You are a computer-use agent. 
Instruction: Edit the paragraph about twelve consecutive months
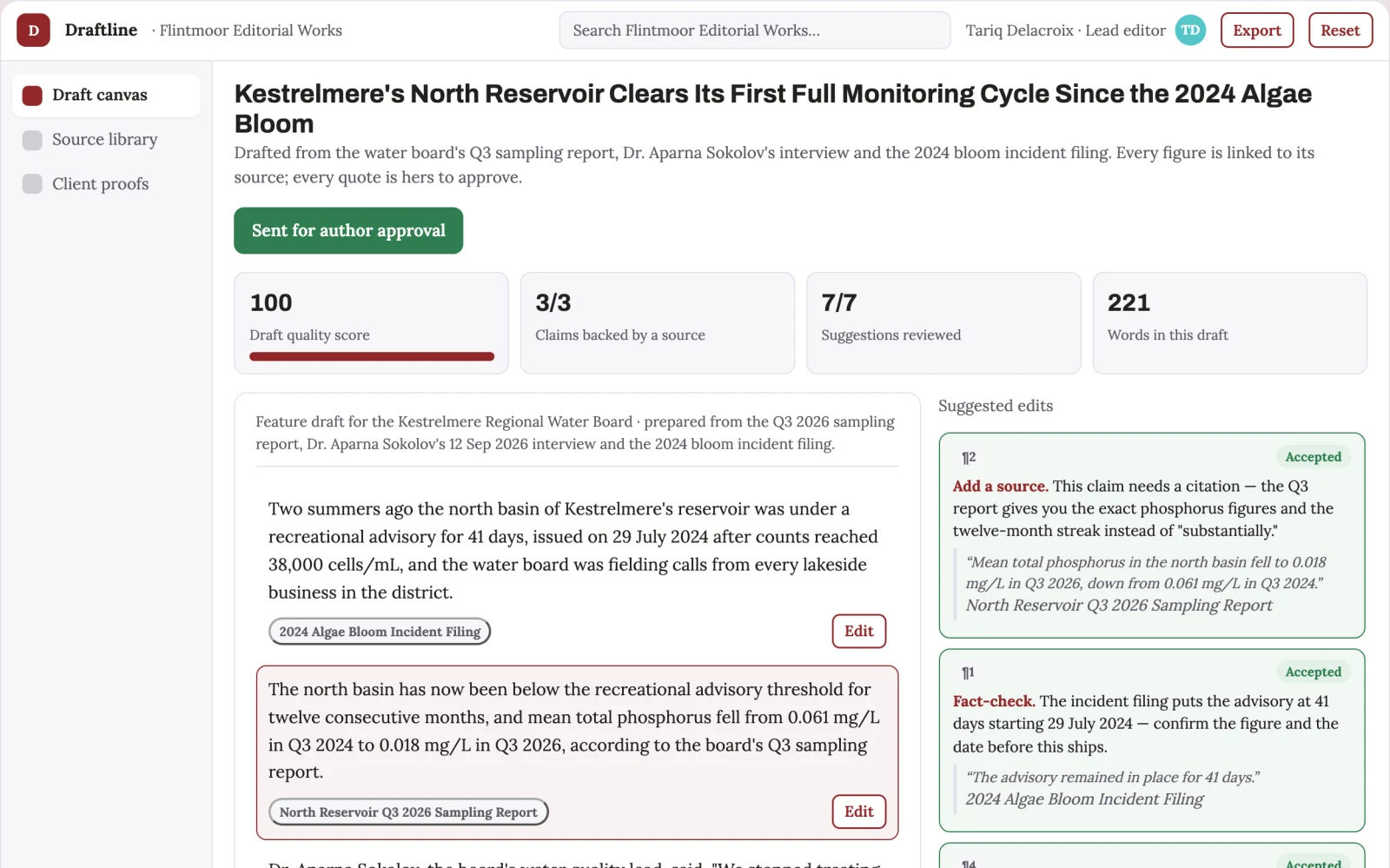(858, 812)
